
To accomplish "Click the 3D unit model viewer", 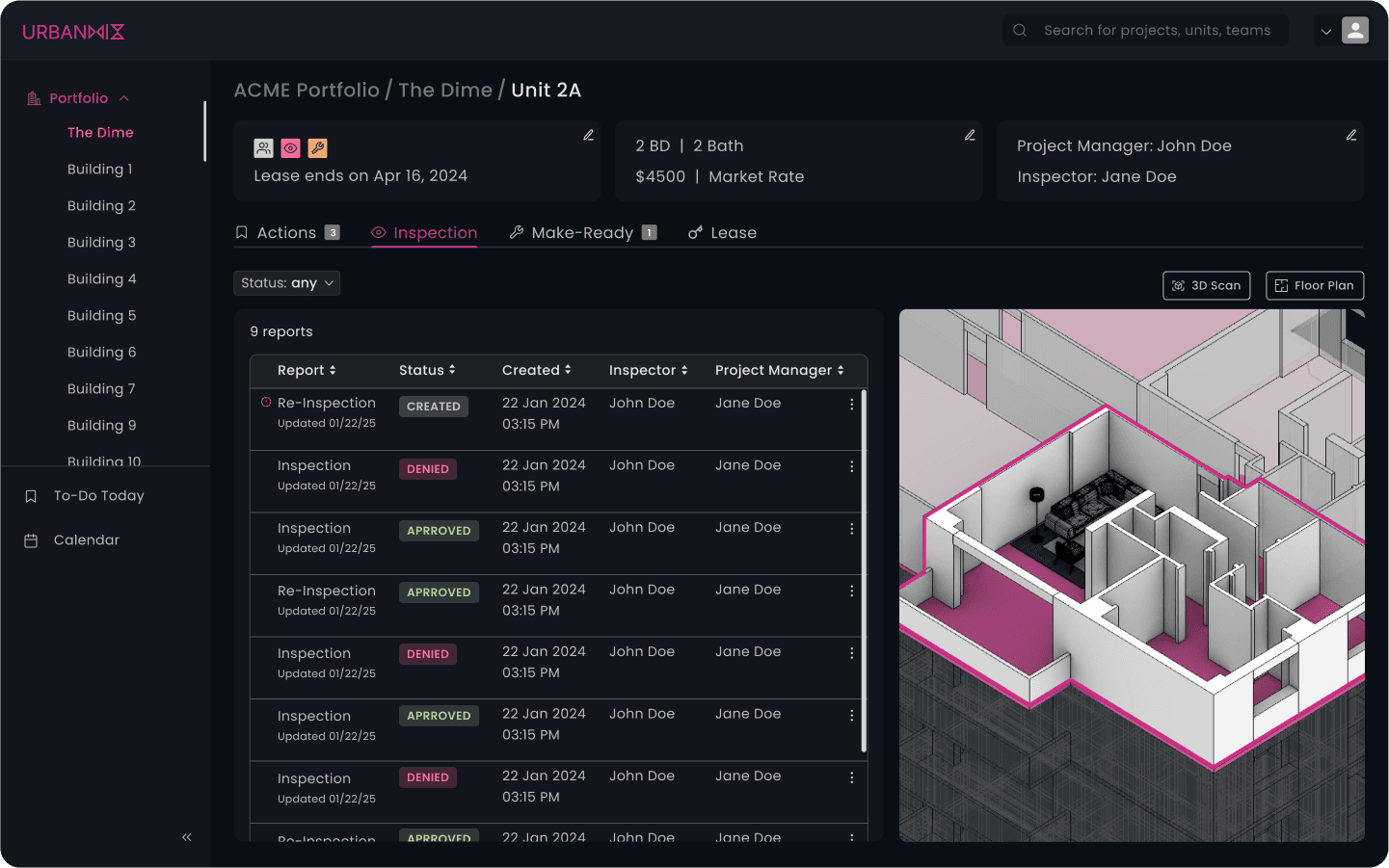I will [x=1132, y=575].
